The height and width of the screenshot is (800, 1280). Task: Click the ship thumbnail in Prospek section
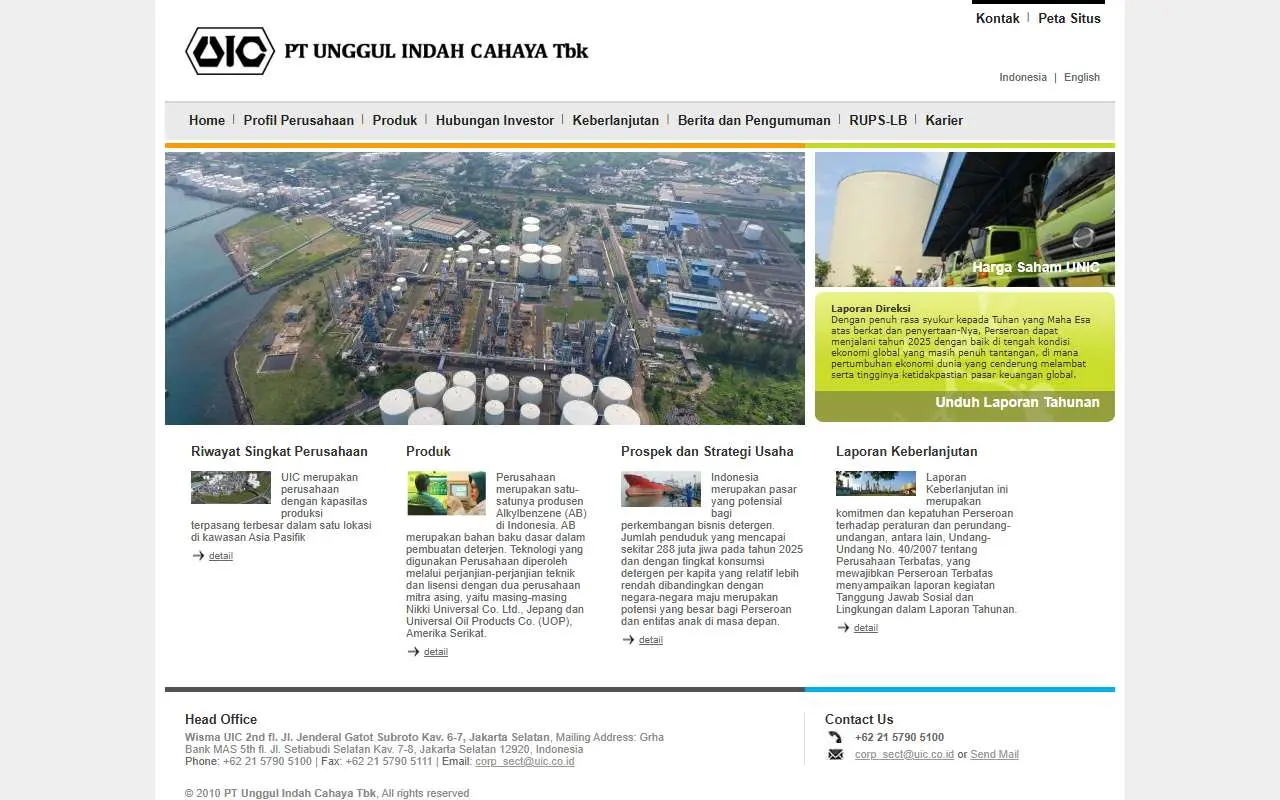tap(661, 489)
